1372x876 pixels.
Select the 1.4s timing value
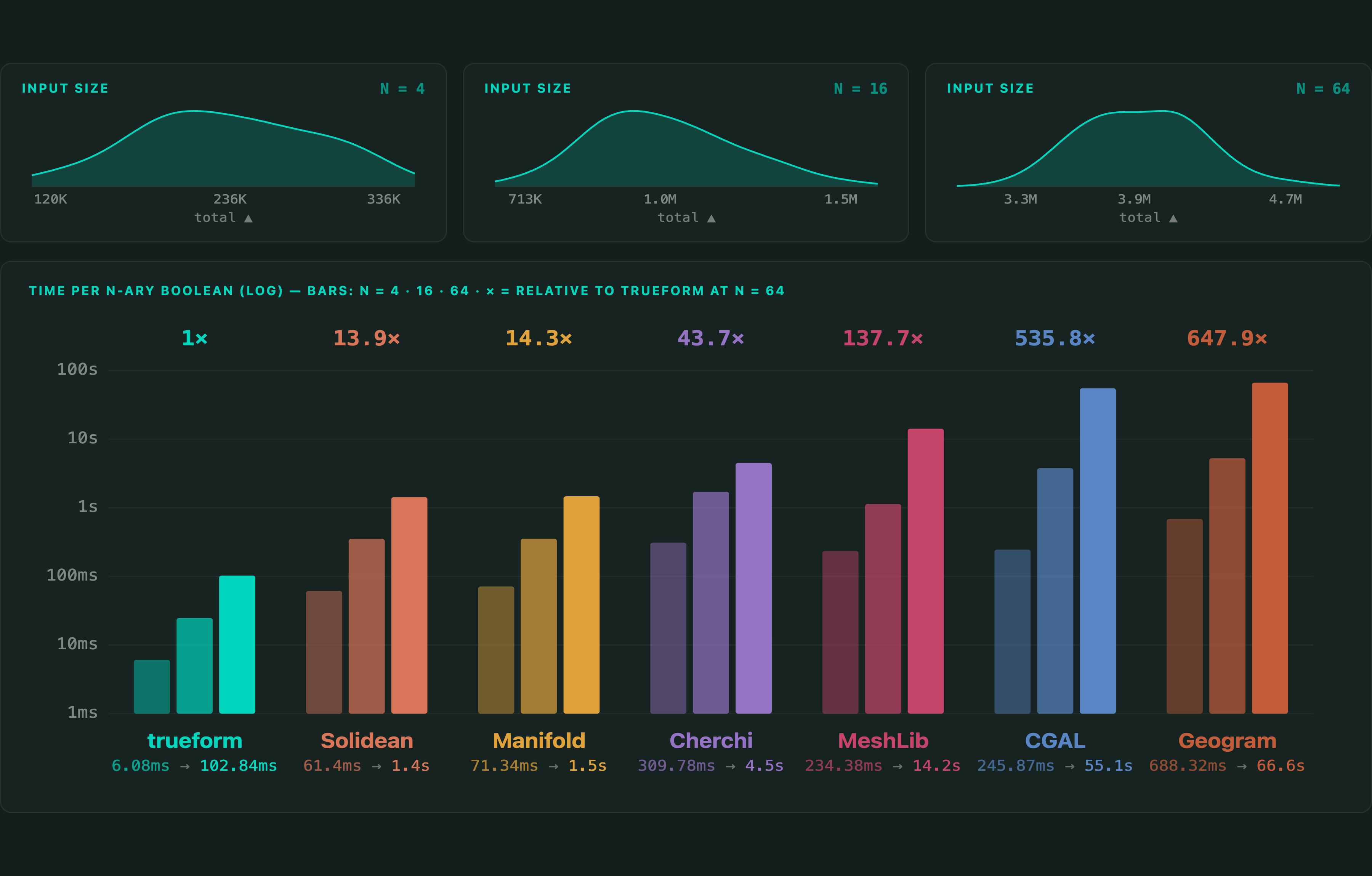(410, 765)
